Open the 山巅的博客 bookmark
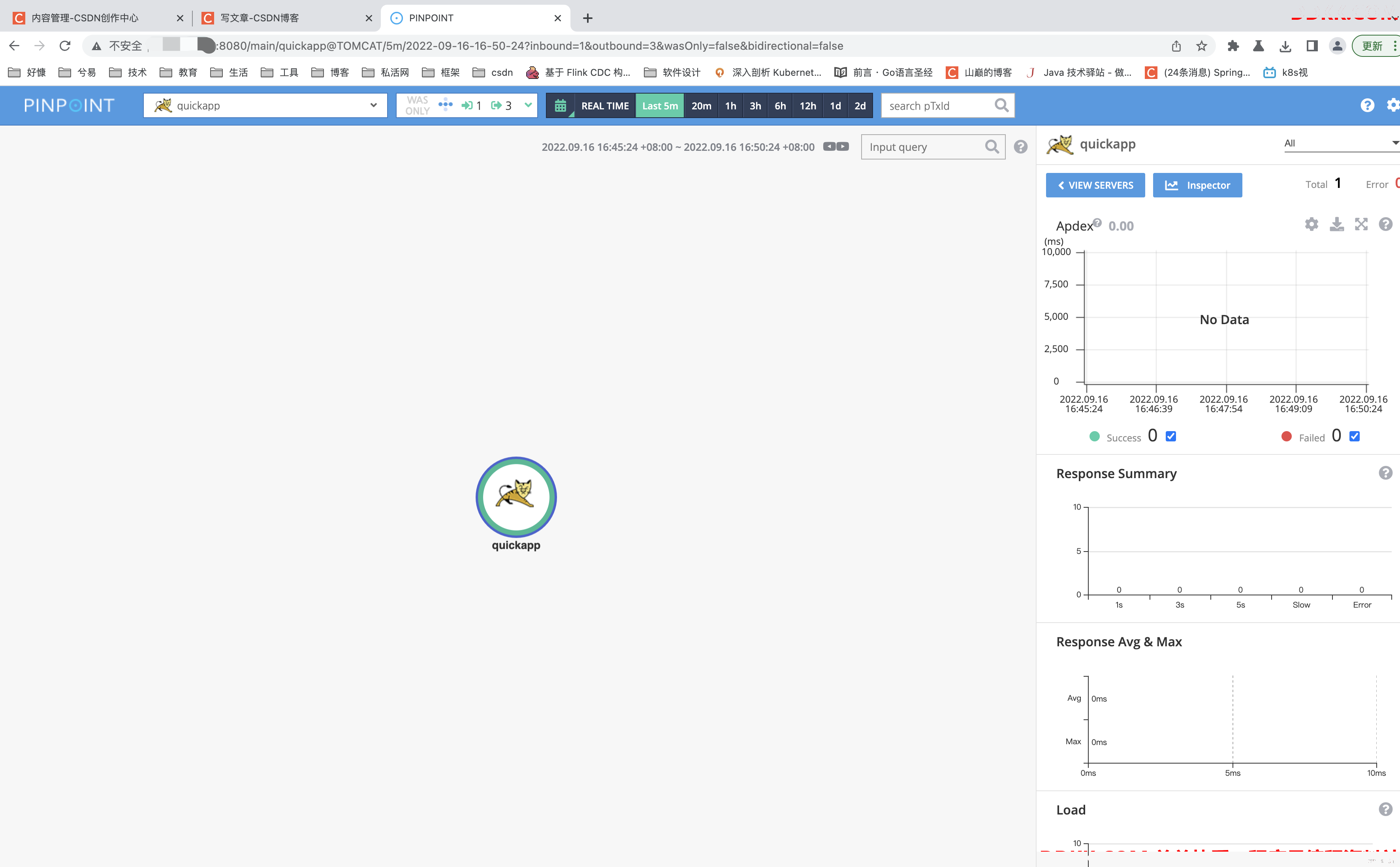 979,72
